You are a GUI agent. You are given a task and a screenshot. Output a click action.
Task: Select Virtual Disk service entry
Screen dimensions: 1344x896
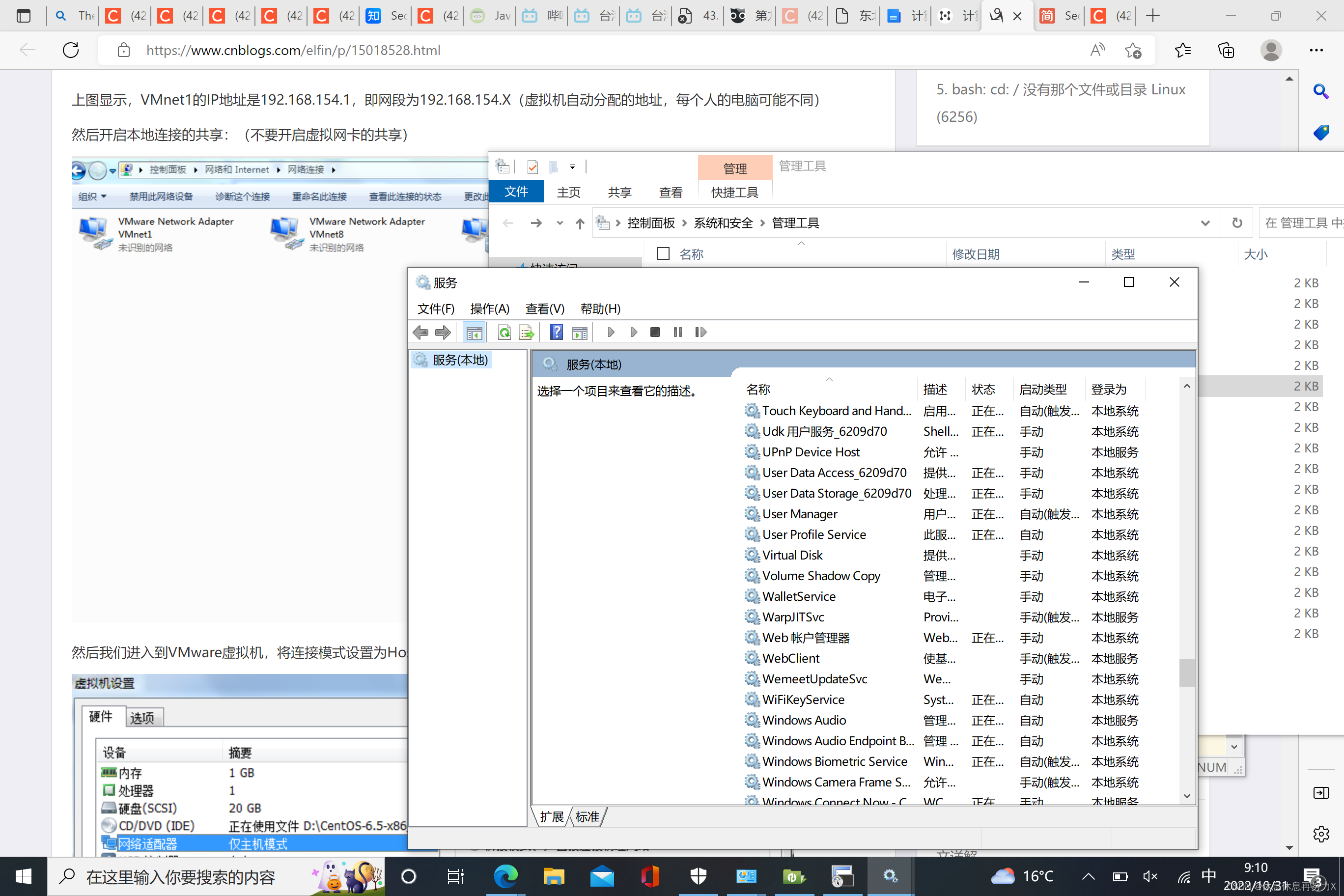[792, 554]
